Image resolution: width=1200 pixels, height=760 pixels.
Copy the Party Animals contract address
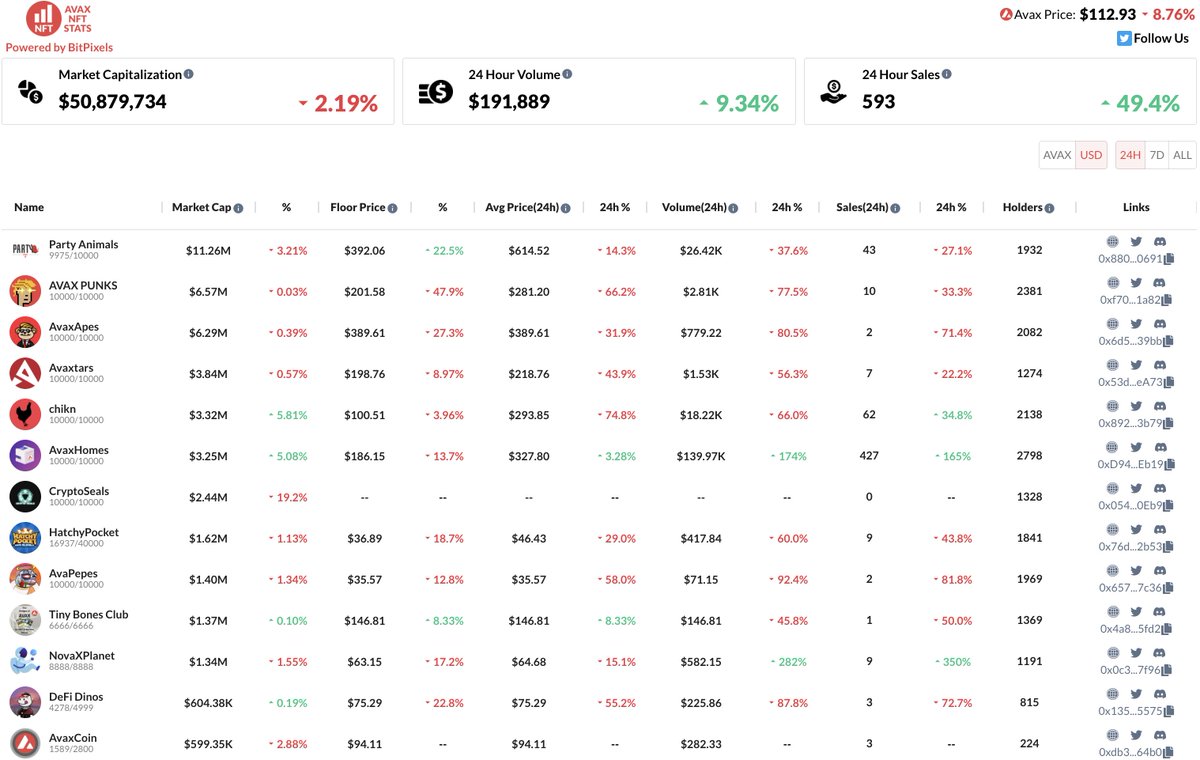(1168, 259)
